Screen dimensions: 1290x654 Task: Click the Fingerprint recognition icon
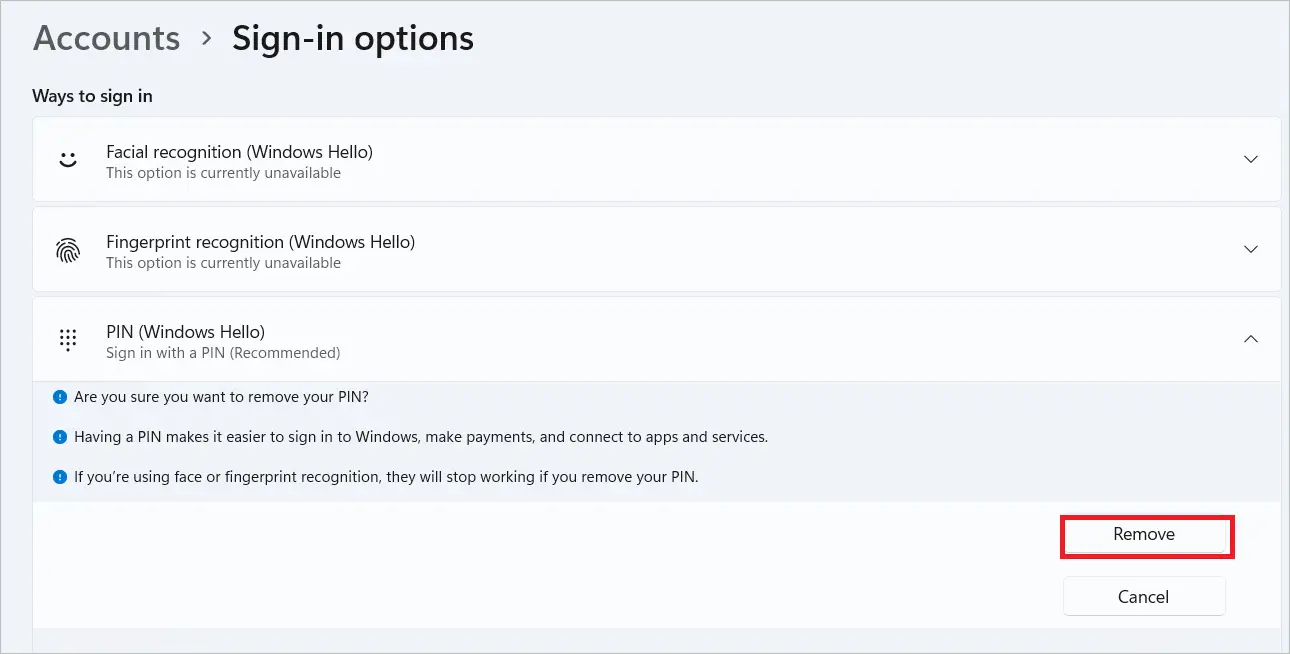tap(68, 250)
